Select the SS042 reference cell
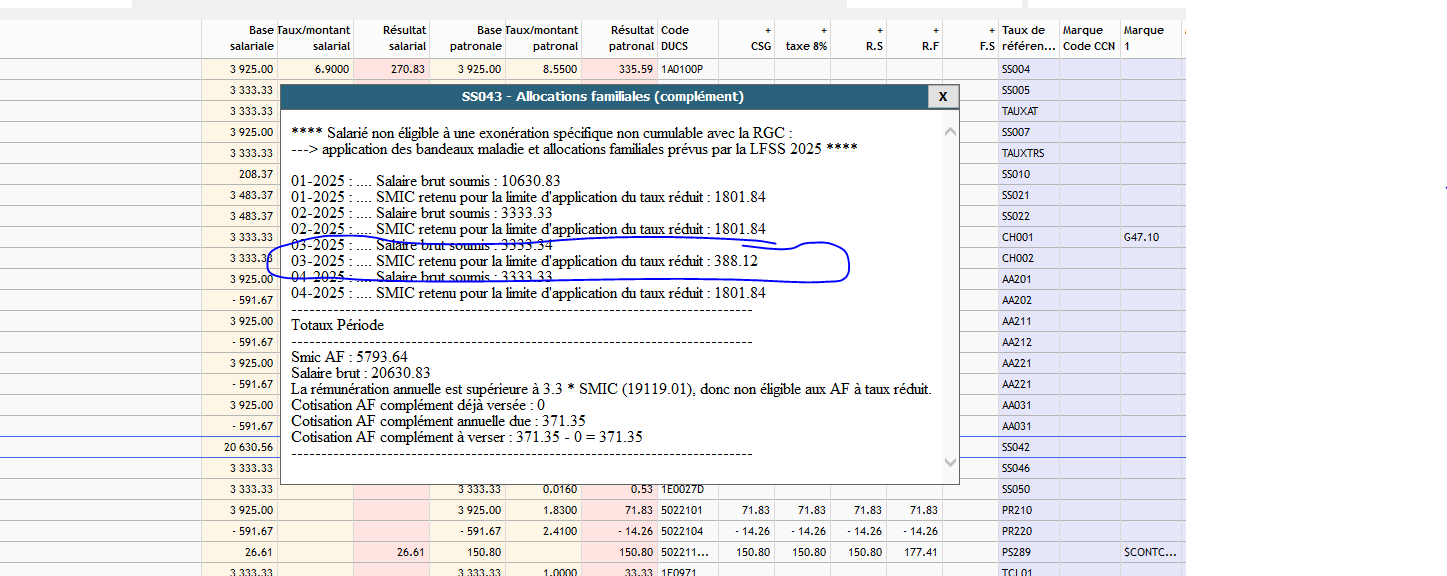Image resolution: width=1447 pixels, height=576 pixels. tap(1029, 447)
